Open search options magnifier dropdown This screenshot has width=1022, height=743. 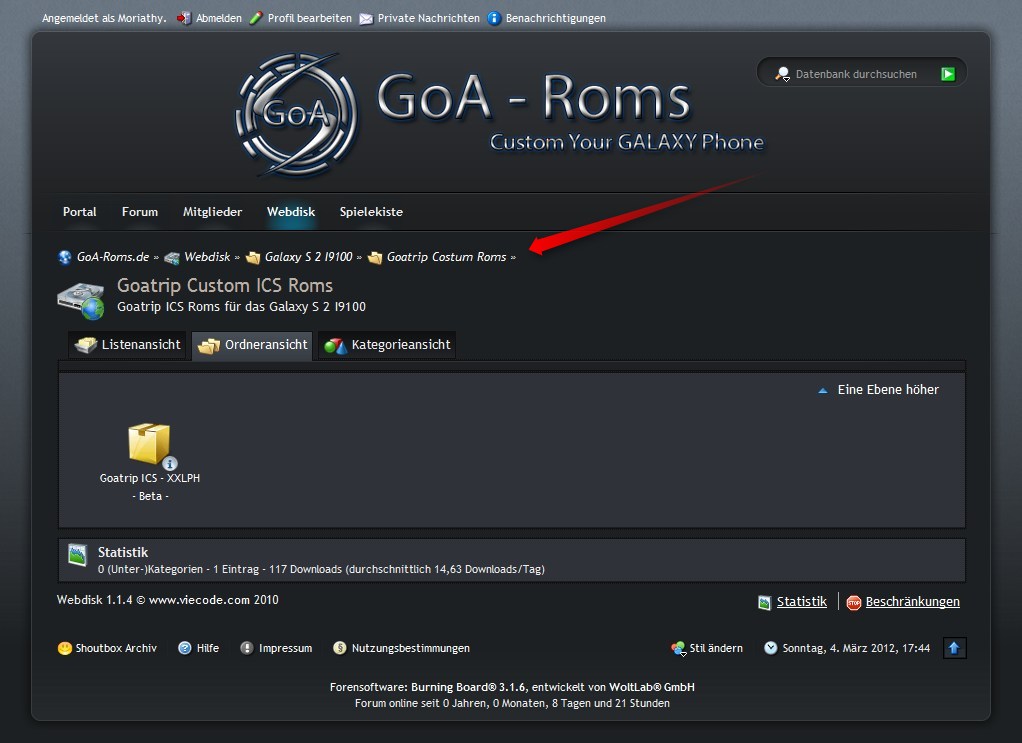point(783,74)
